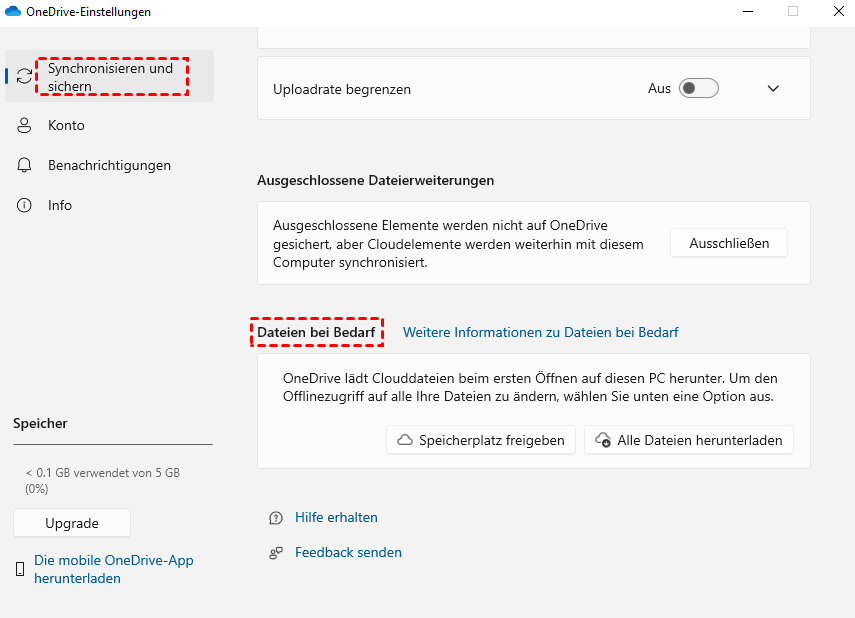This screenshot has height=618, width=855.
Task: Open Weitere Informationen zu Dateien bei Bedarf link
Action: pyautogui.click(x=541, y=332)
